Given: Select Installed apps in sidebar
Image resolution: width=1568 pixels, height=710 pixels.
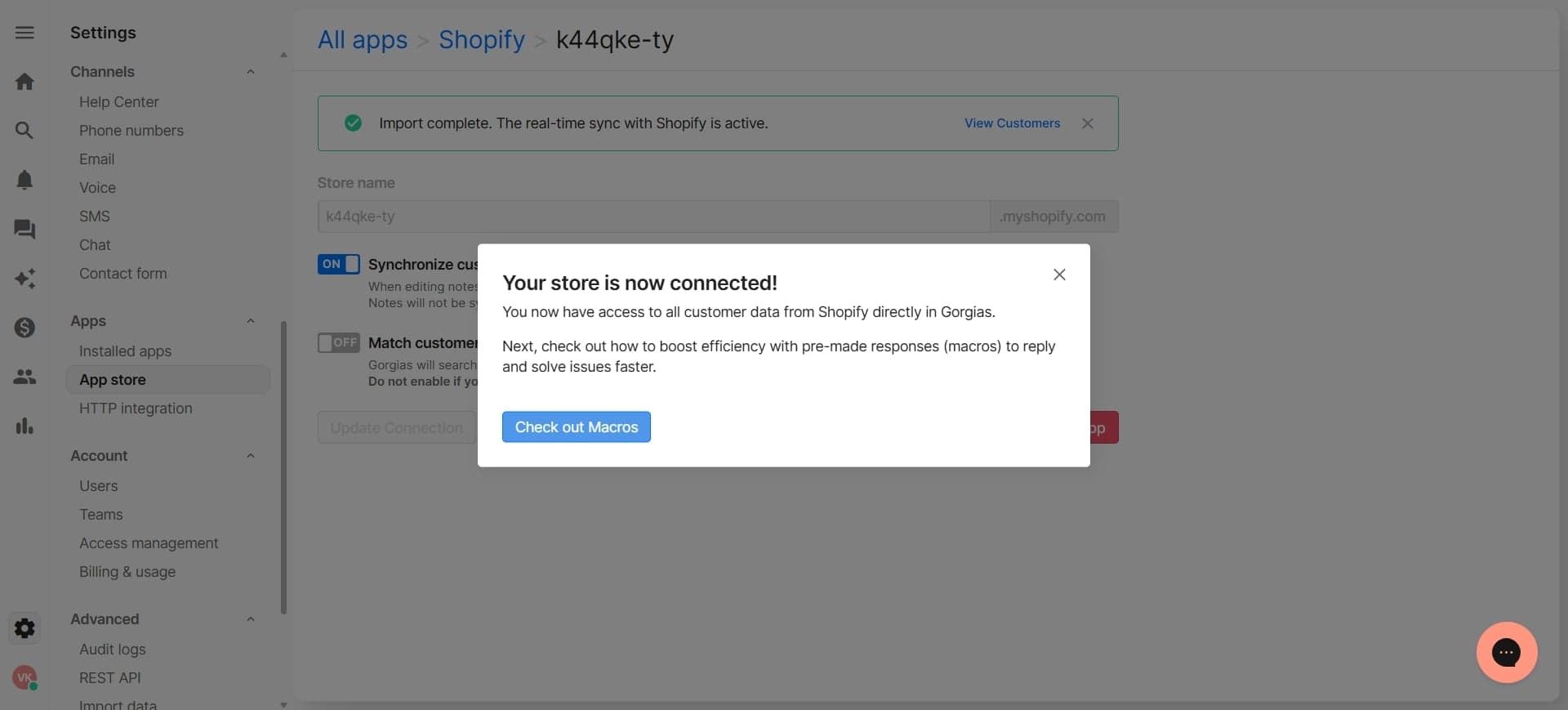Looking at the screenshot, I should [125, 351].
